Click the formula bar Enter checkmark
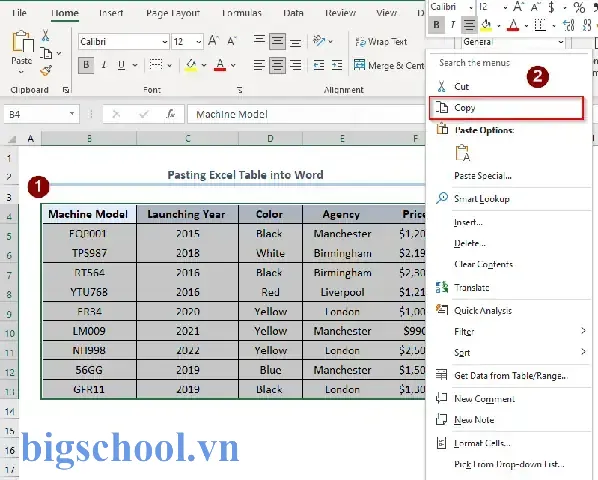 (x=143, y=114)
